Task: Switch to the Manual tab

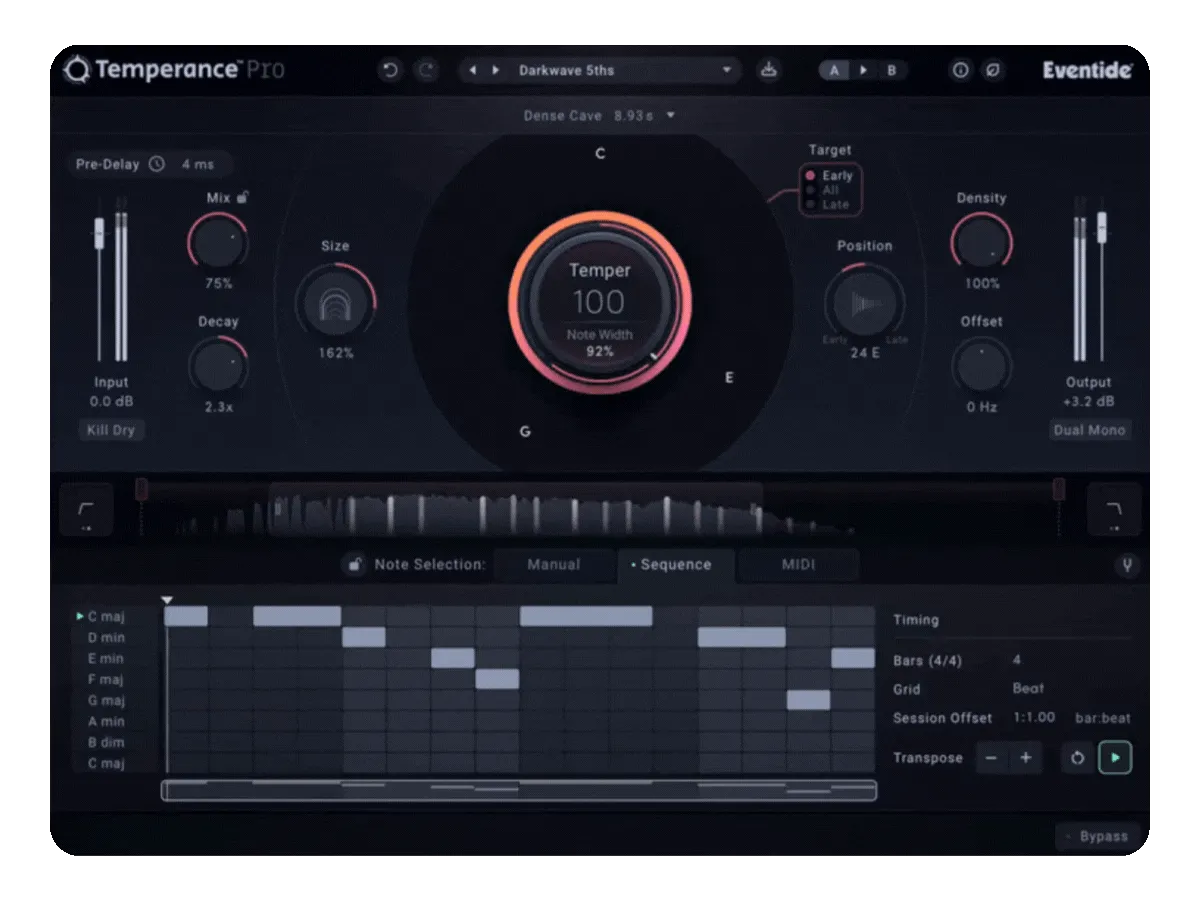Action: point(554,565)
